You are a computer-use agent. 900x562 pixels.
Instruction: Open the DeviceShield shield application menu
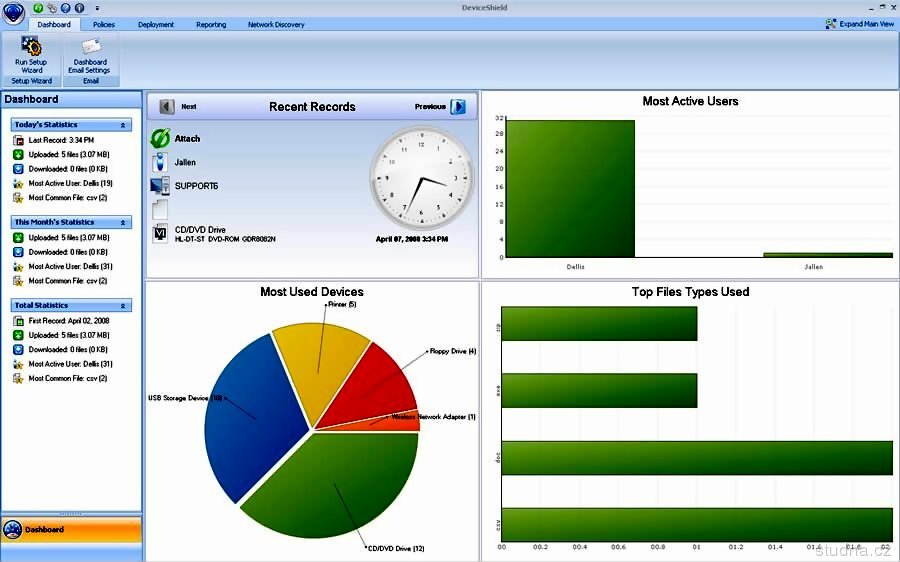coord(13,13)
